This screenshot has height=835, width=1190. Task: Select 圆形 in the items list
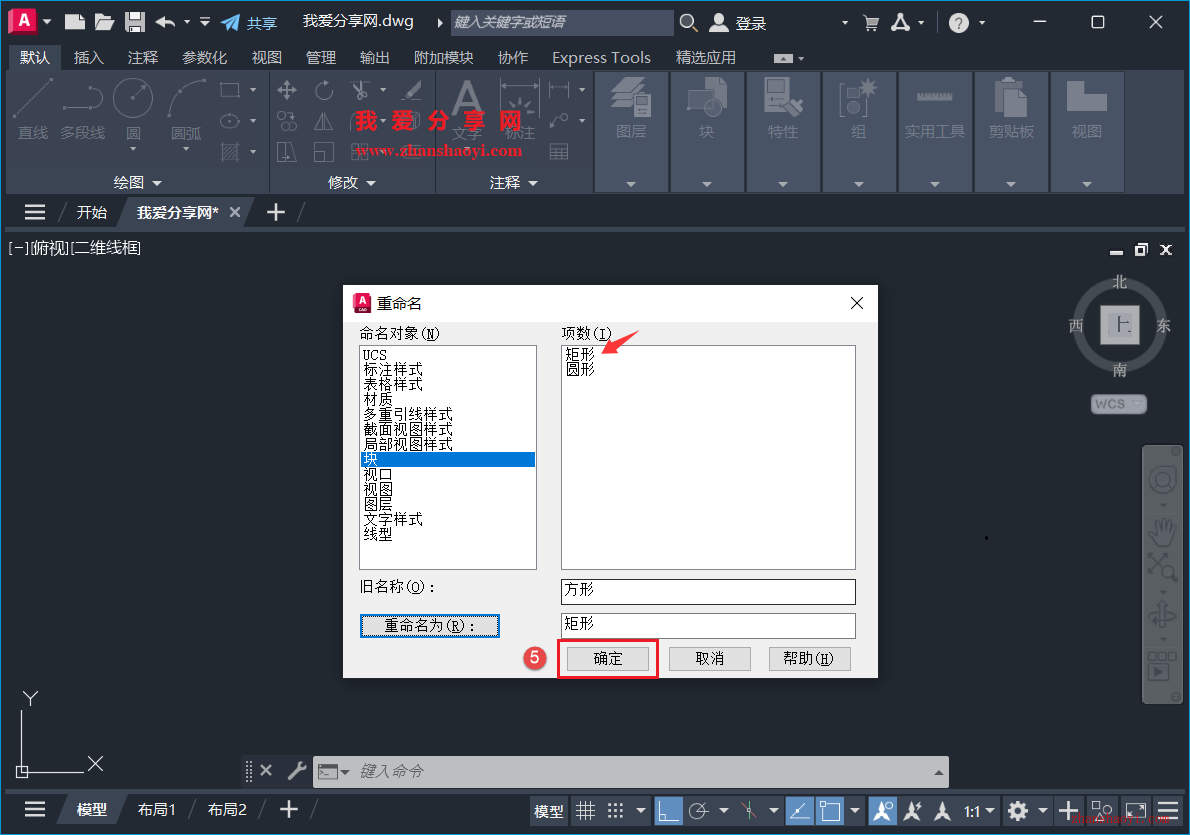pos(581,369)
